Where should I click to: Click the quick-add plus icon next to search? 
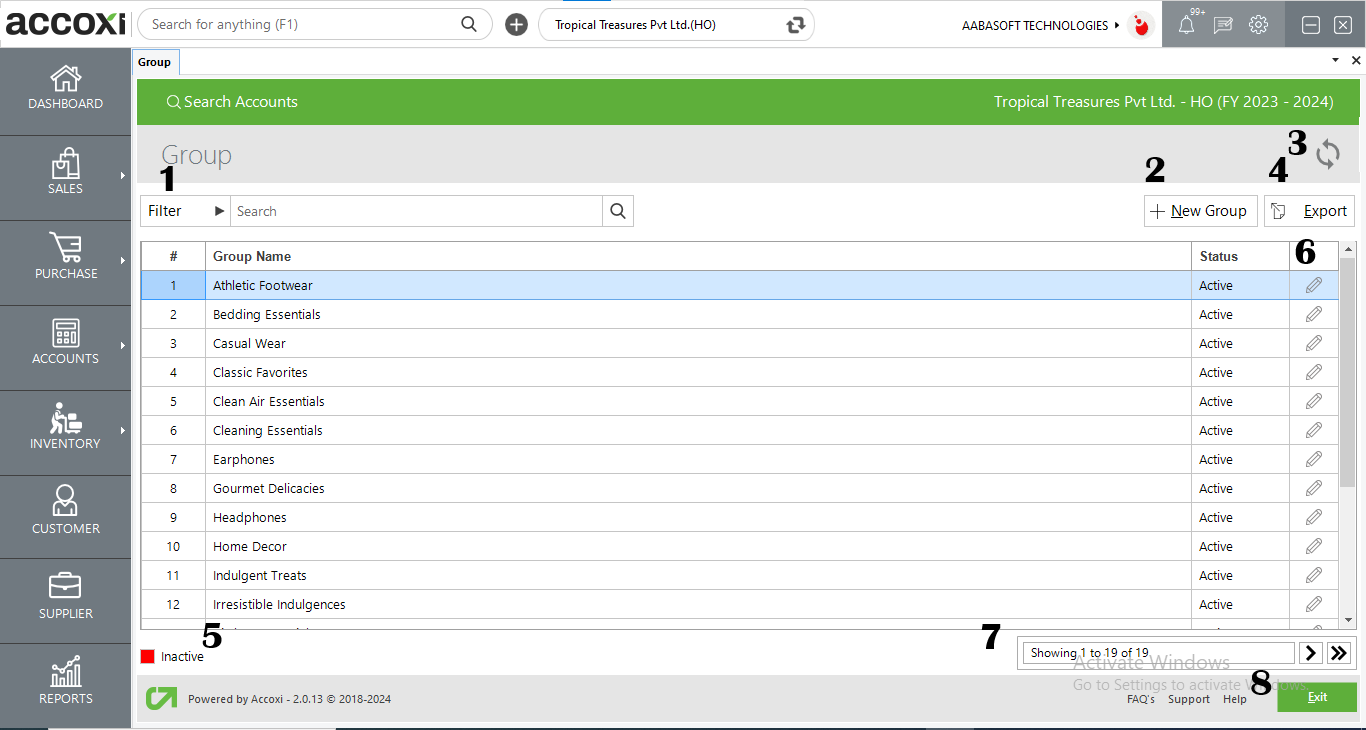coord(516,23)
